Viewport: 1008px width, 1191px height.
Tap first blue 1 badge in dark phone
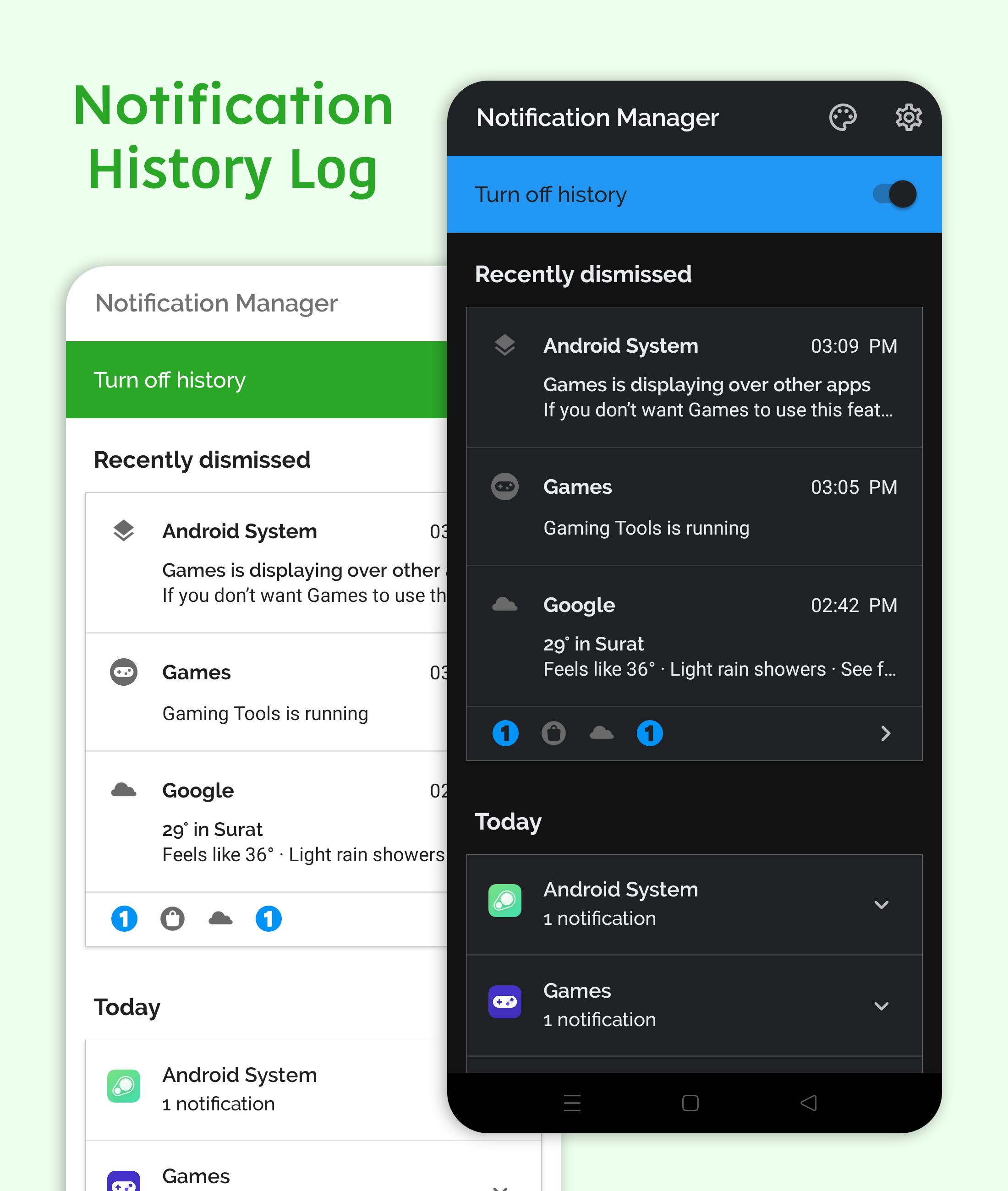click(505, 733)
